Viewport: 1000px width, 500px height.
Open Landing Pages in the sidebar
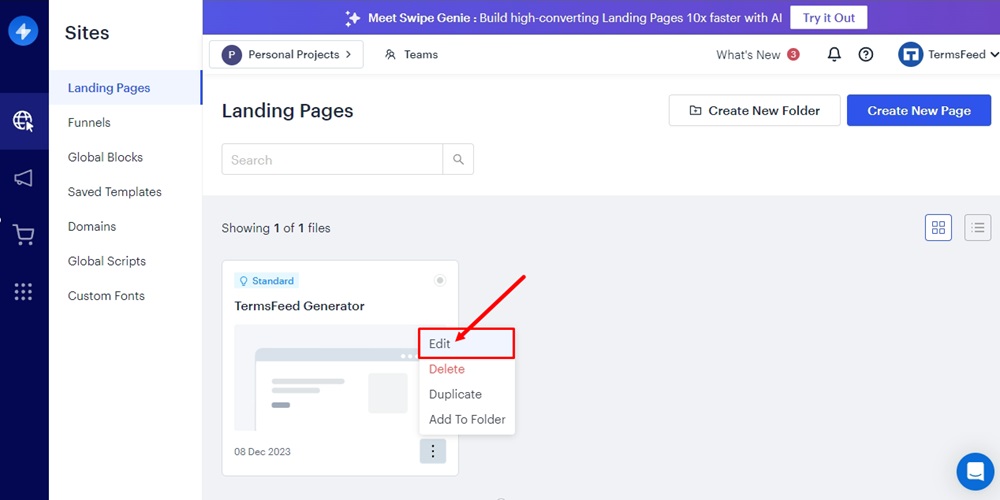tap(126, 88)
